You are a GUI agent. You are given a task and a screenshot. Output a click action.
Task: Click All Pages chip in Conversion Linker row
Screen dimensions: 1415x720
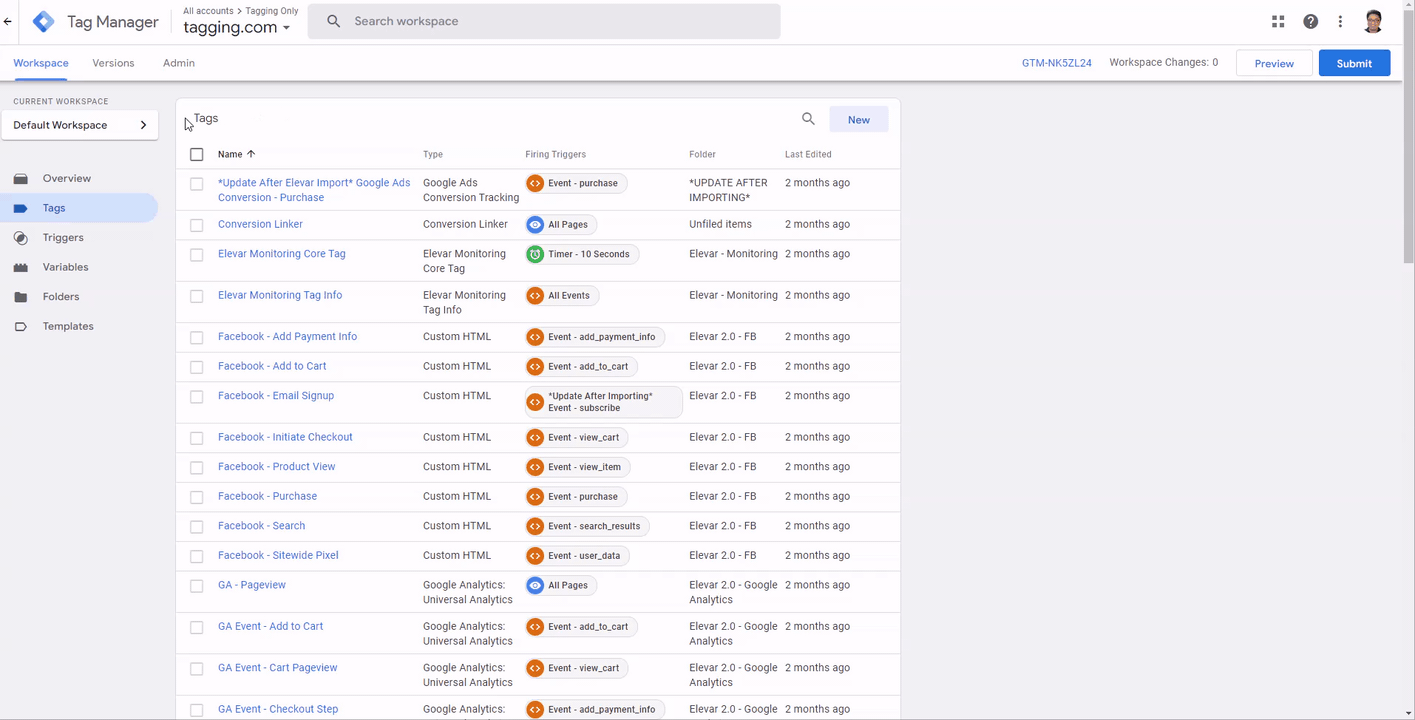click(560, 225)
